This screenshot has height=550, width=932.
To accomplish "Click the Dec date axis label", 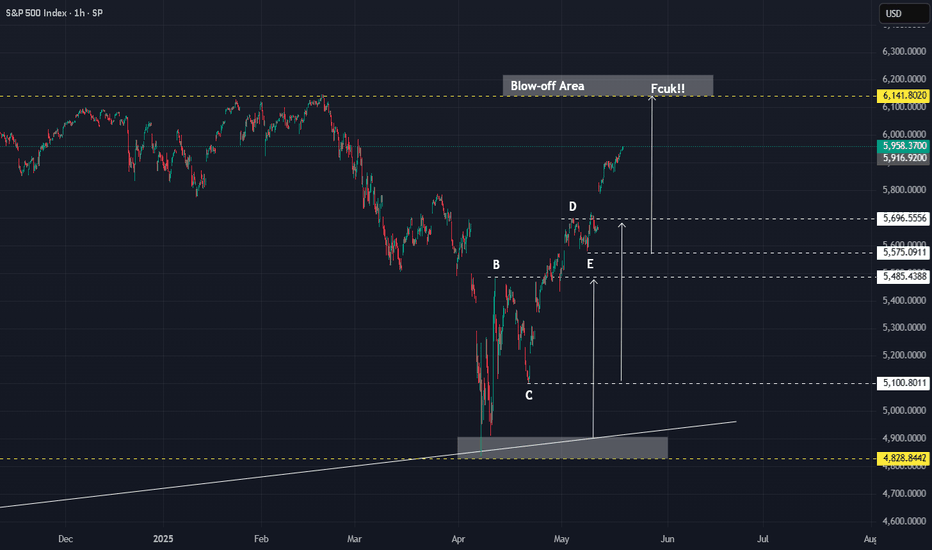I will (x=65, y=539).
